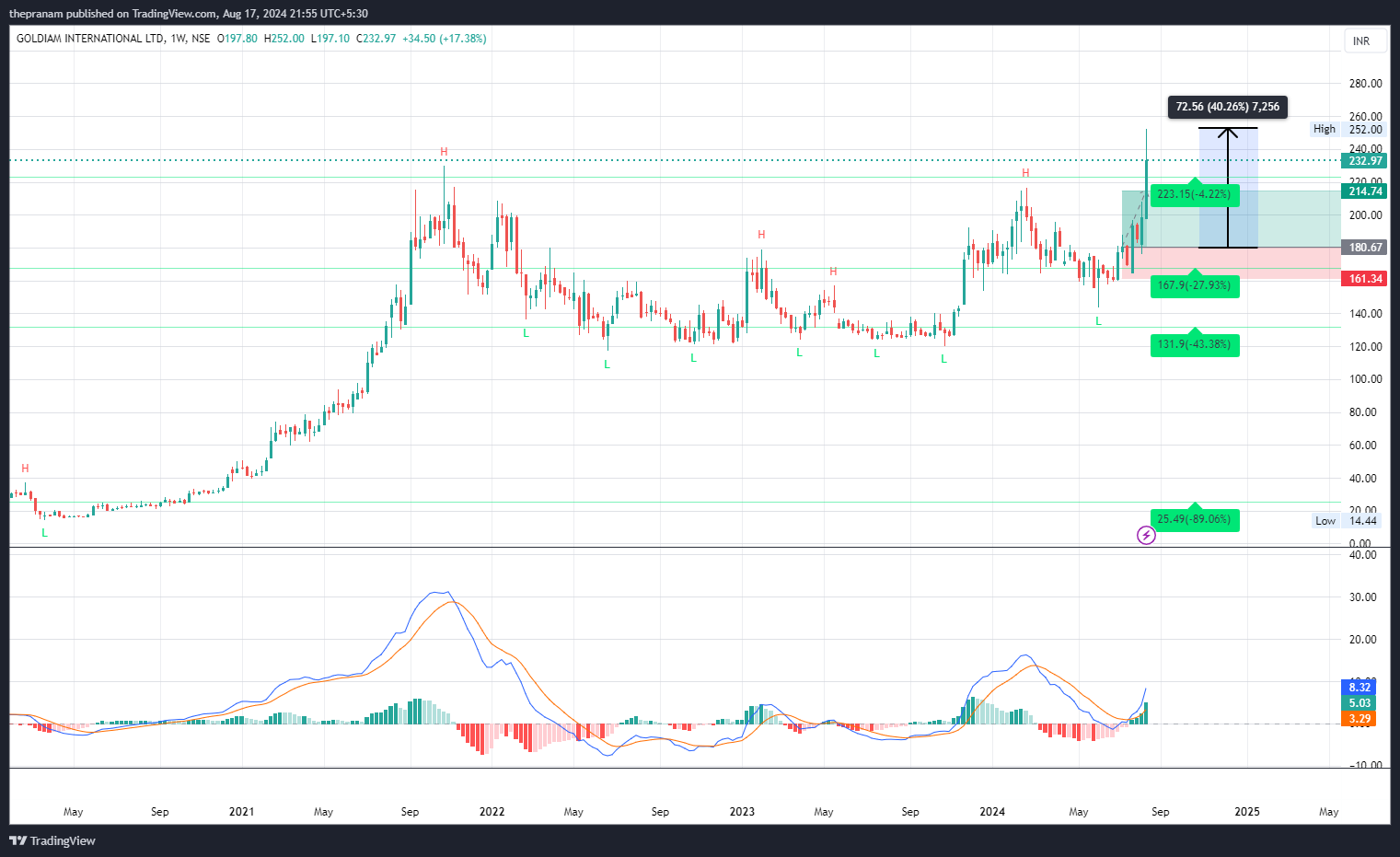The image size is (1400, 857).
Task: Click the 223.15(-4.22%) green level label
Action: tap(1194, 194)
